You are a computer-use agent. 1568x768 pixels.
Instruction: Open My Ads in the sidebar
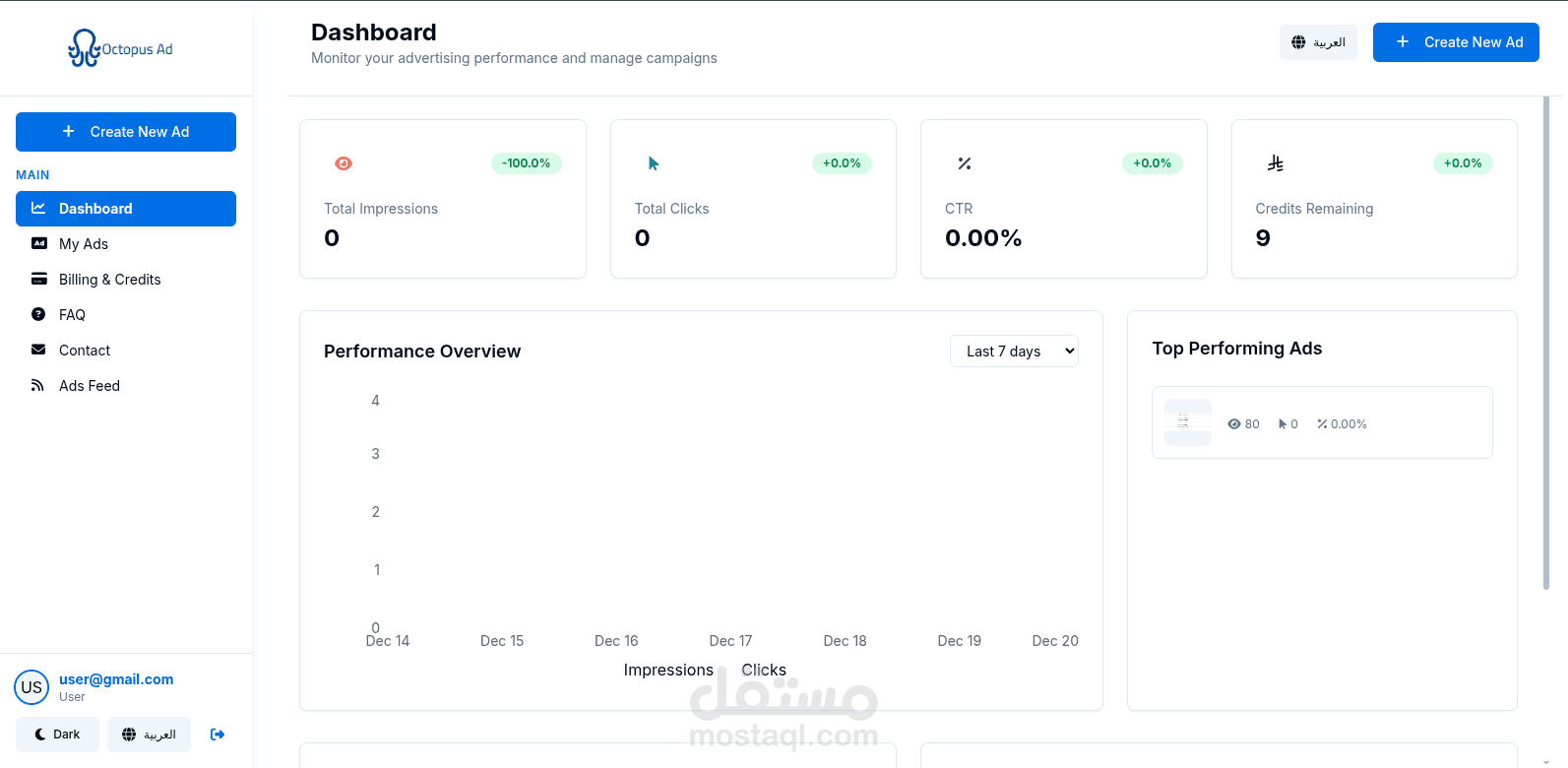click(84, 244)
